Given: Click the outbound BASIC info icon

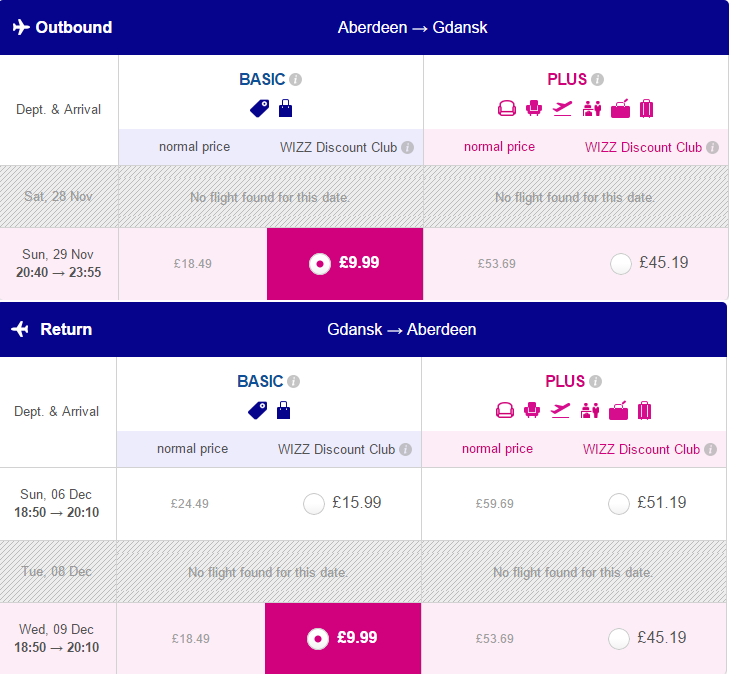Looking at the screenshot, I should (295, 80).
